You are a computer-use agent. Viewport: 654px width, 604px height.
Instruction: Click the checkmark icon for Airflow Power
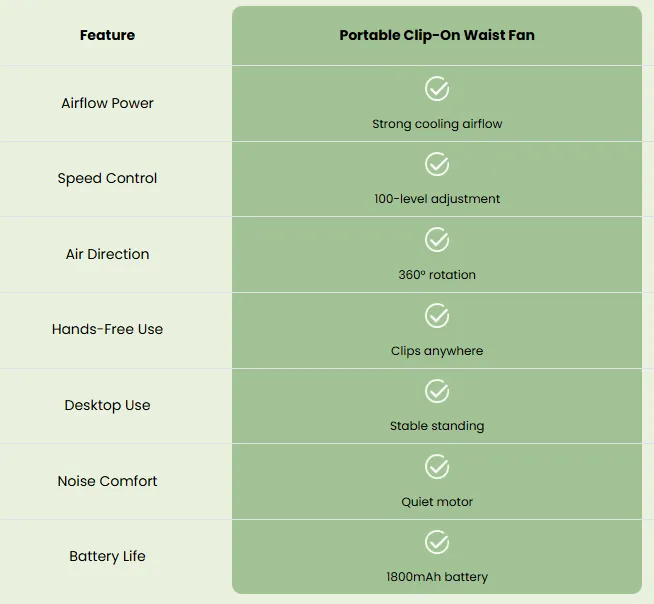pos(437,88)
